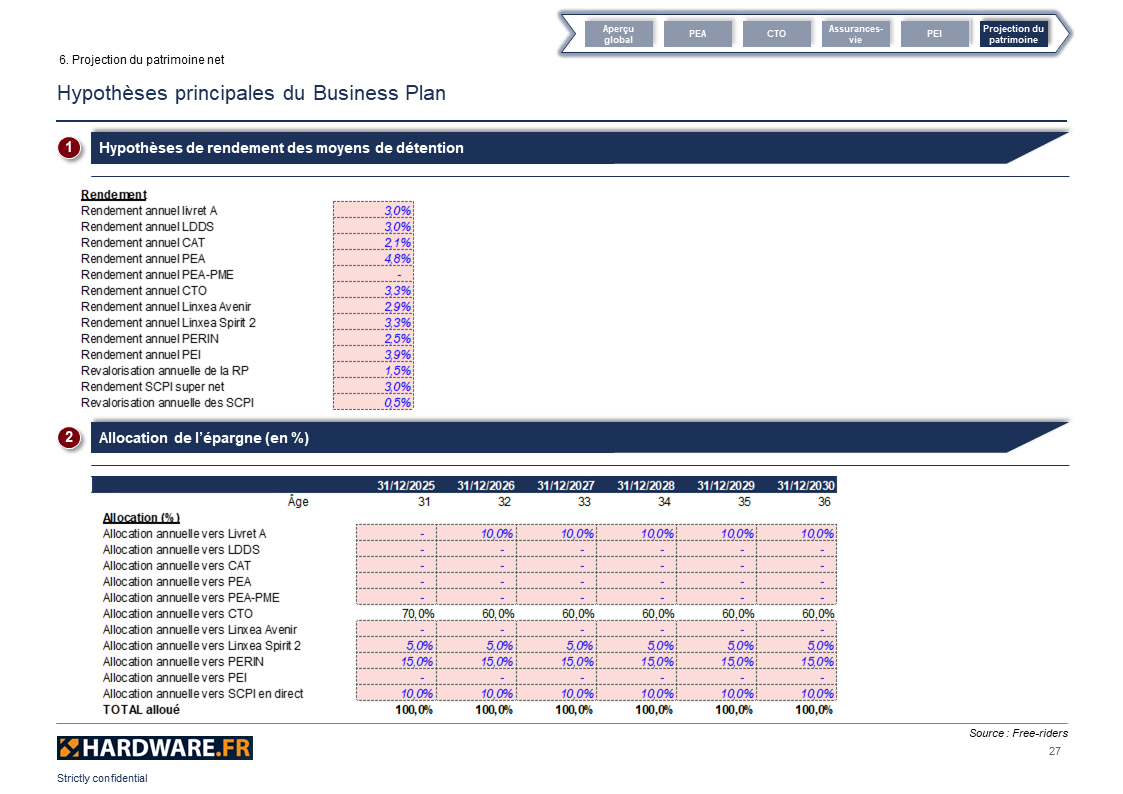The width and height of the screenshot is (1123, 794).
Task: Click PEA allocation cell for 31/12/2026
Action: tap(476, 581)
